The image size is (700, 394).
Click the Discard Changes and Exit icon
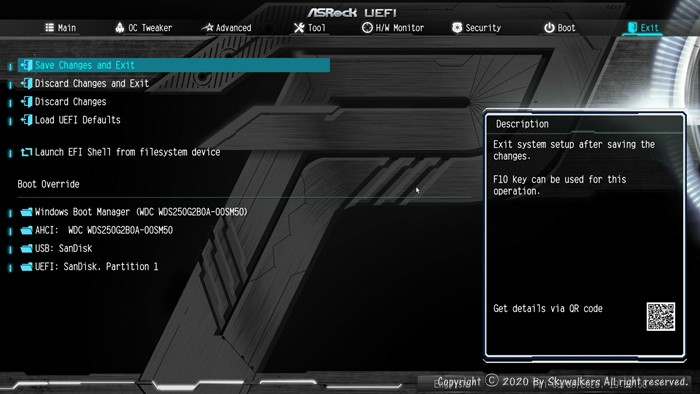point(26,83)
